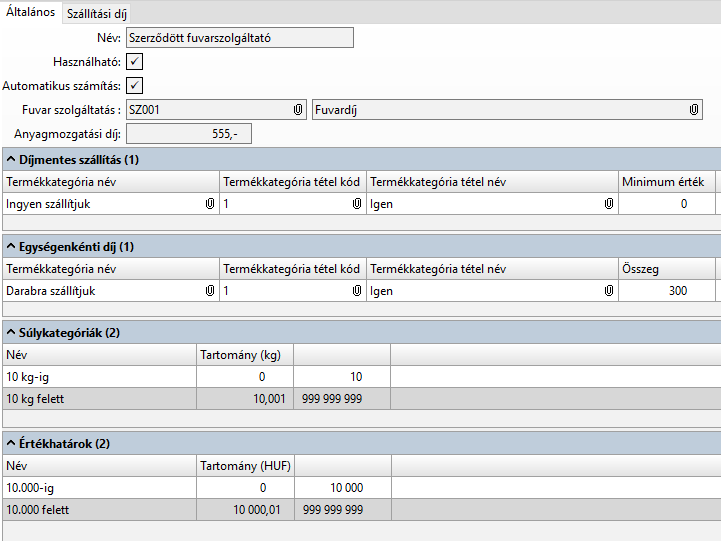Collapse the Értékhatárok section

click(x=11, y=444)
